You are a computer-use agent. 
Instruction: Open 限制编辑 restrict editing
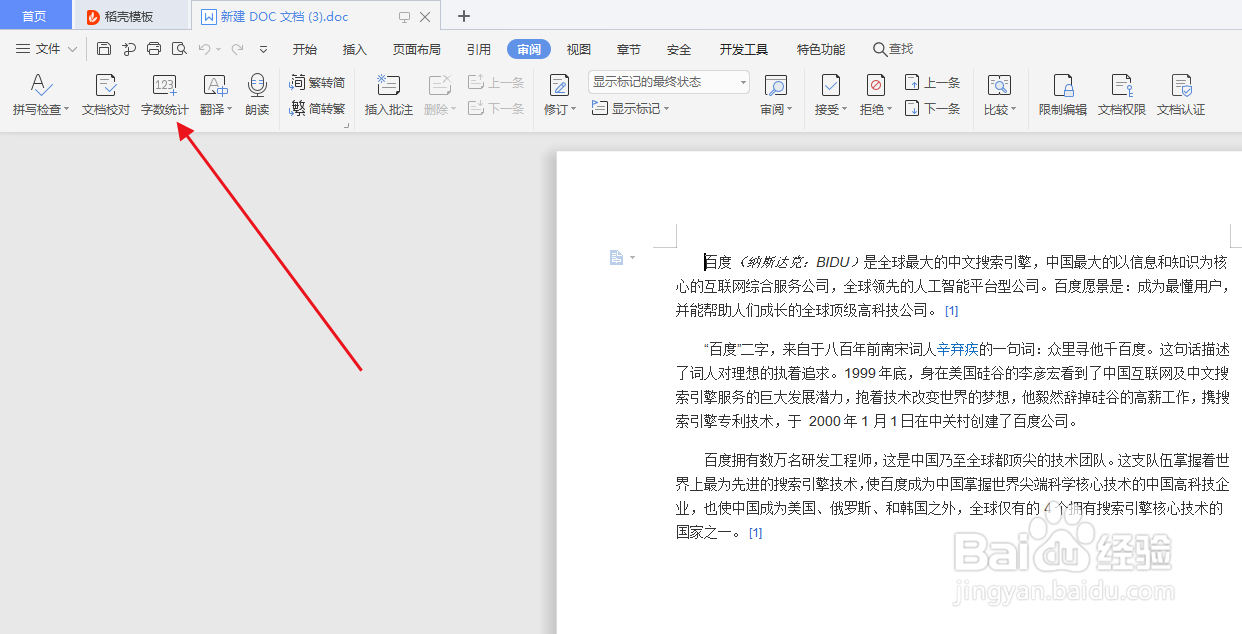(1063, 96)
